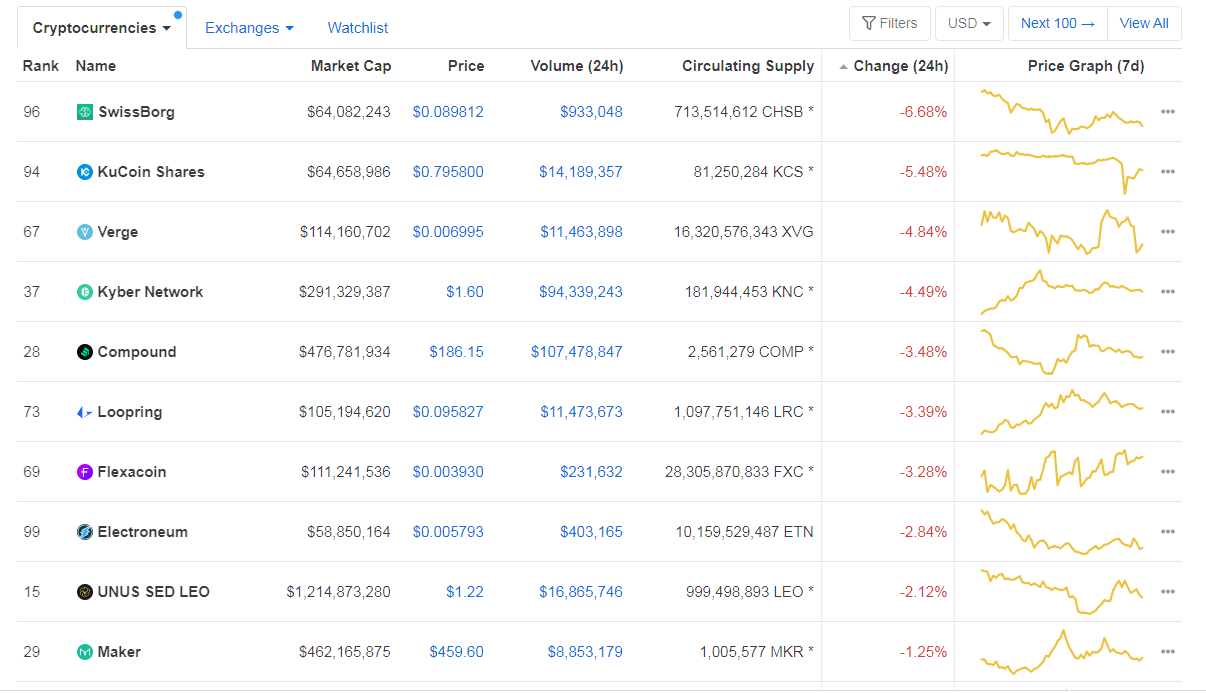
Task: Open the Verge coin name link
Action: [118, 232]
